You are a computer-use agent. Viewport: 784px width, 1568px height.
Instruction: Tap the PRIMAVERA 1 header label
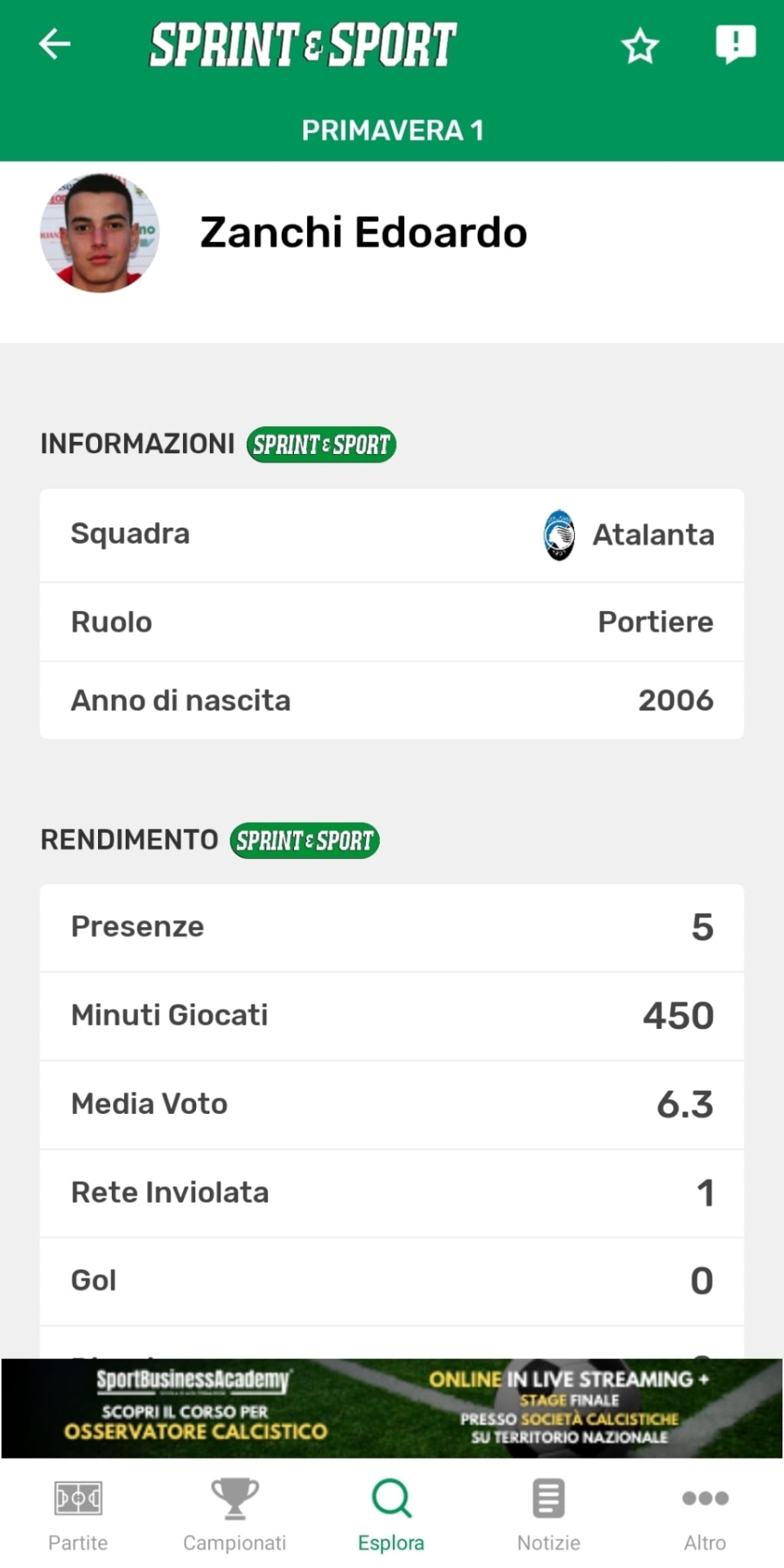392,131
